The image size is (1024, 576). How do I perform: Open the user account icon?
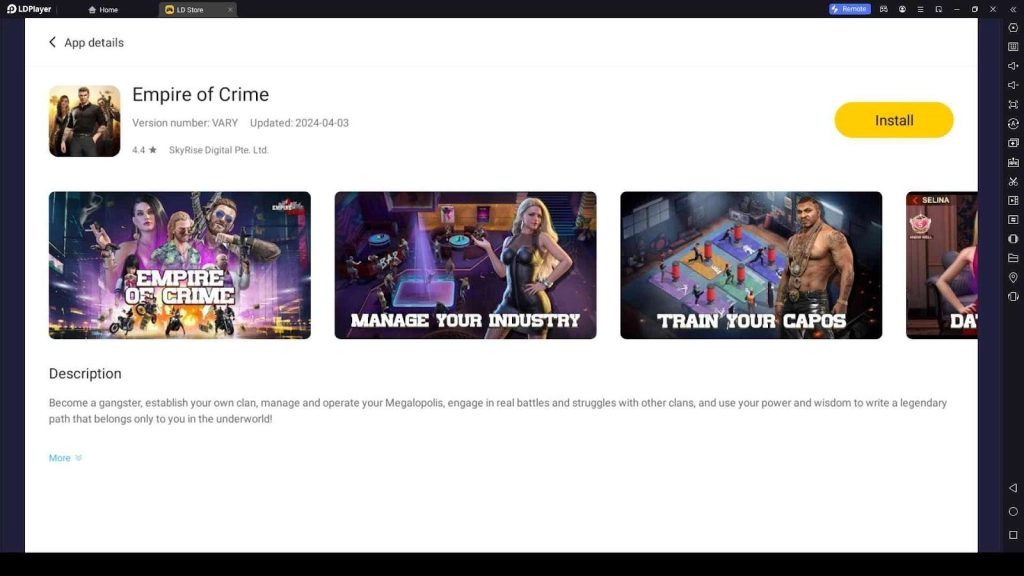902,9
